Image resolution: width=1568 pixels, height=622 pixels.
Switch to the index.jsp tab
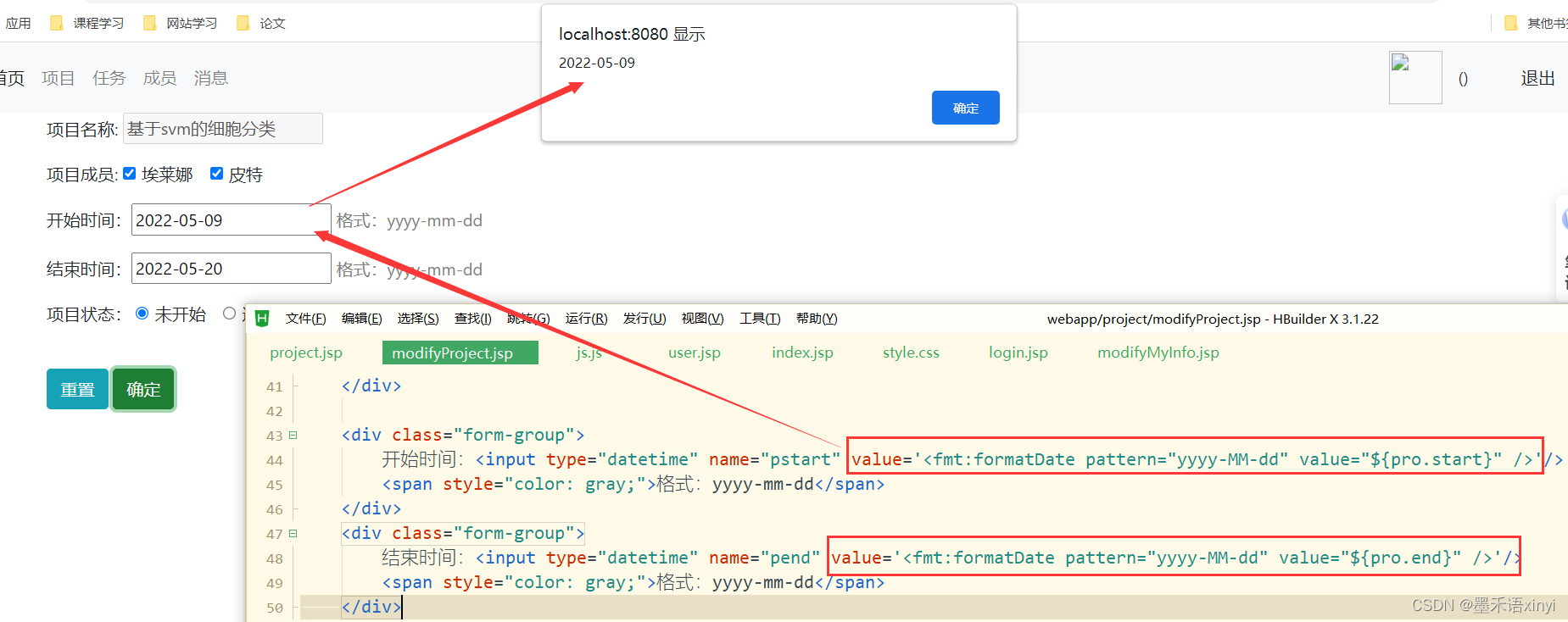803,353
